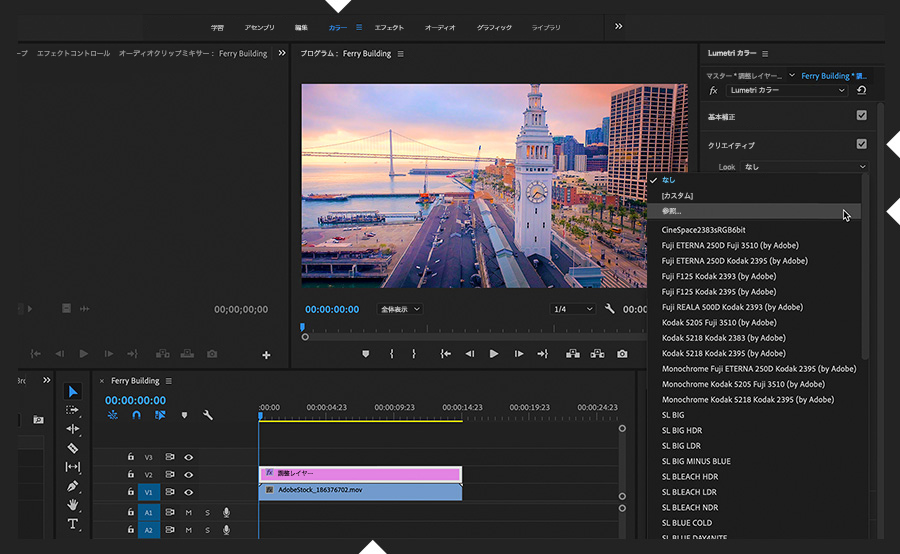This screenshot has height=554, width=900.
Task: Open the 全体表示 zoom level dropdown
Action: pyautogui.click(x=400, y=310)
